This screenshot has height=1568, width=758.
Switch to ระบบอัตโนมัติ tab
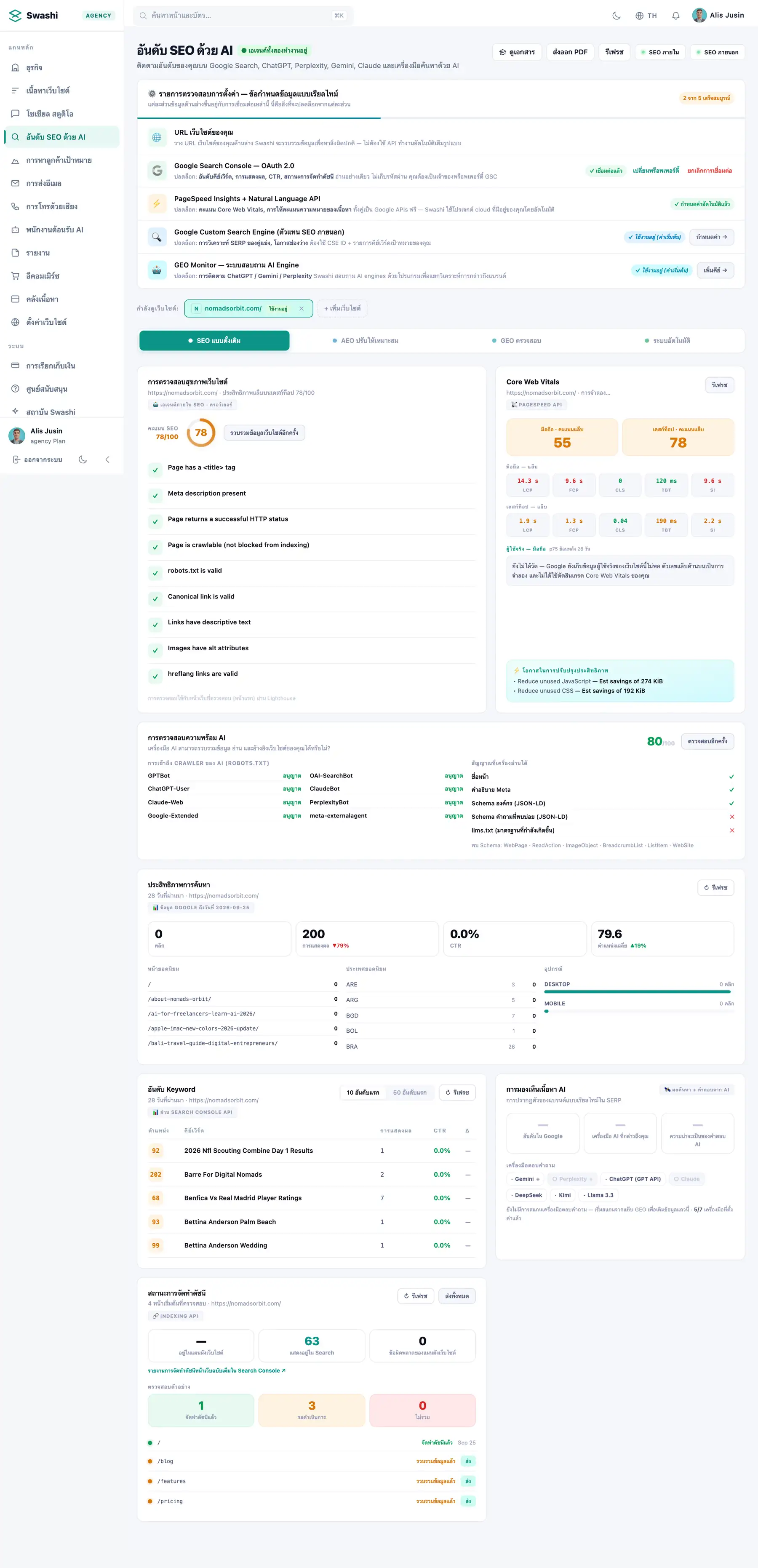pos(667,341)
